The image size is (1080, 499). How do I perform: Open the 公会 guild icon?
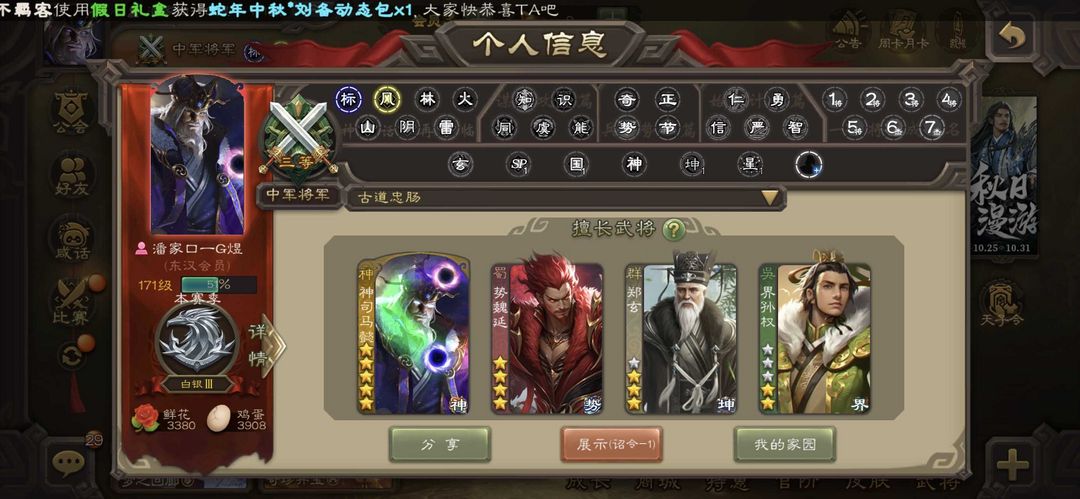coord(72,112)
